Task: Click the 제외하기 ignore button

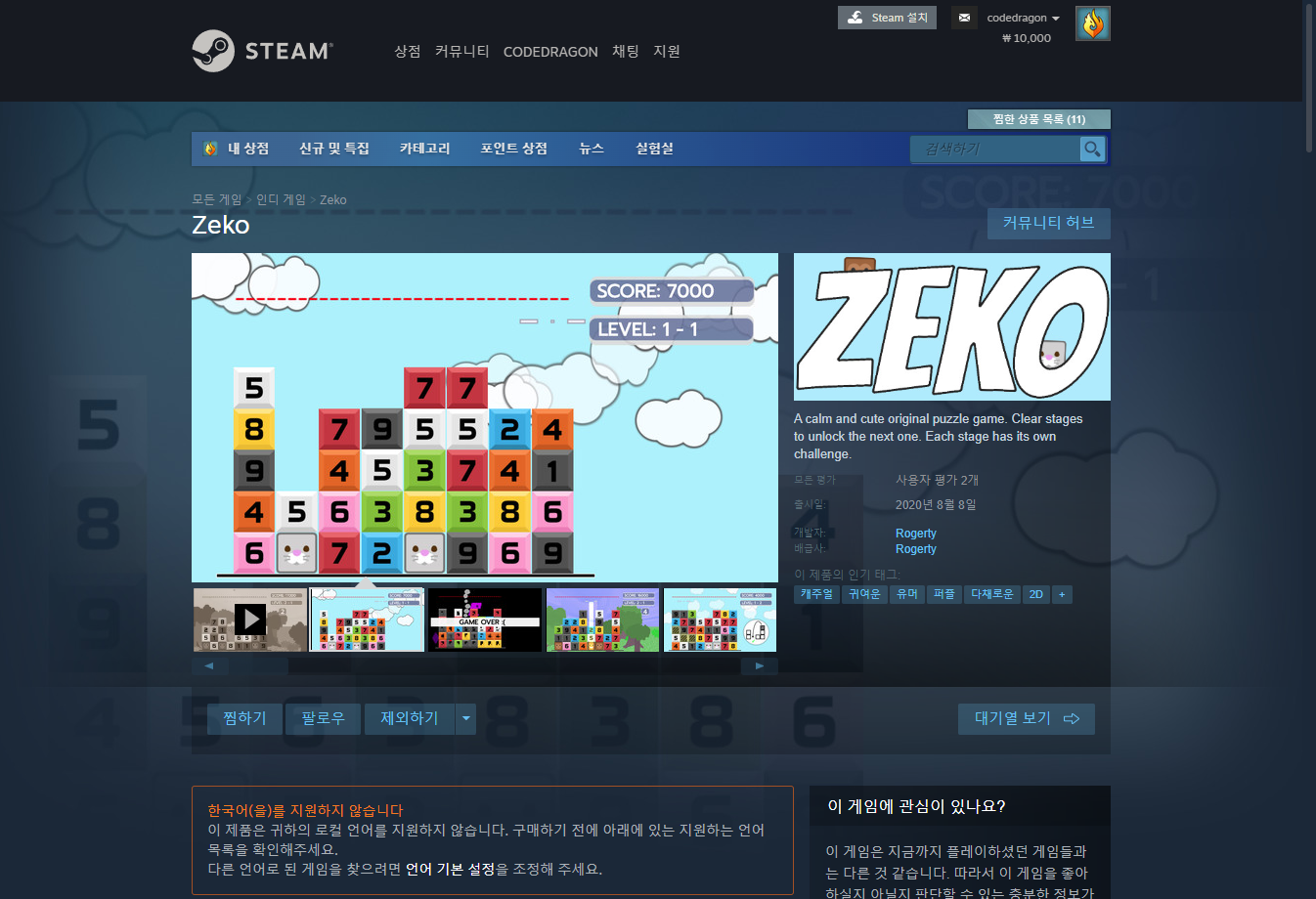Action: pyautogui.click(x=410, y=718)
